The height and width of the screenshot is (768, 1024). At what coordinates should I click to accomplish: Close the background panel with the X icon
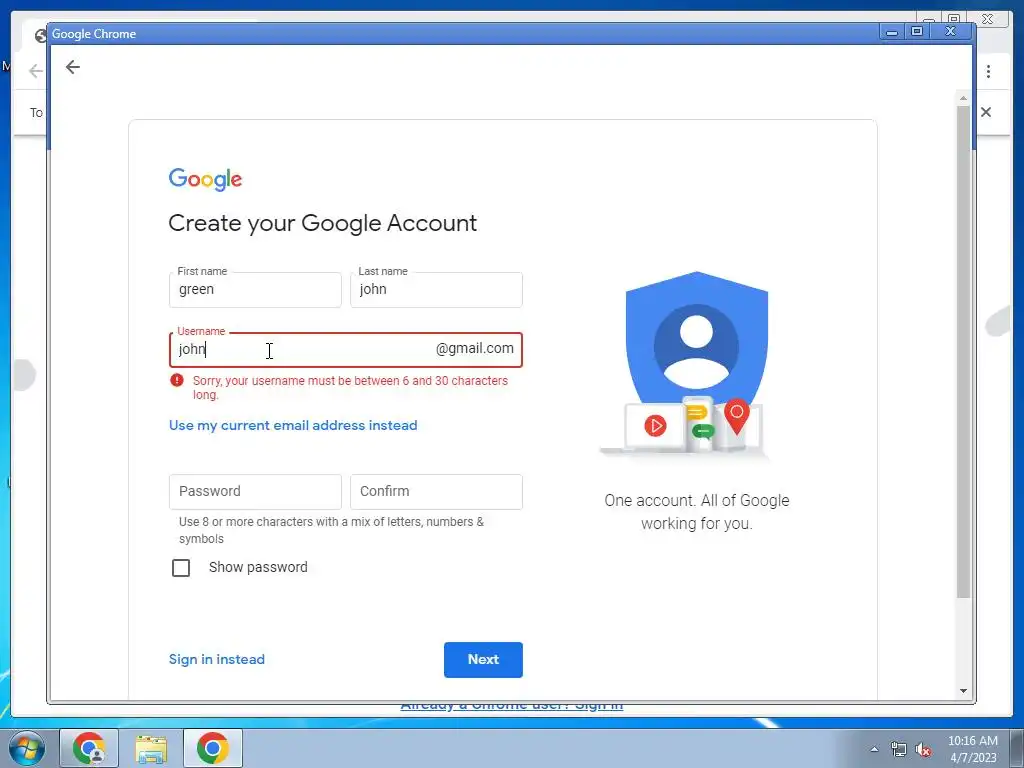tap(986, 112)
